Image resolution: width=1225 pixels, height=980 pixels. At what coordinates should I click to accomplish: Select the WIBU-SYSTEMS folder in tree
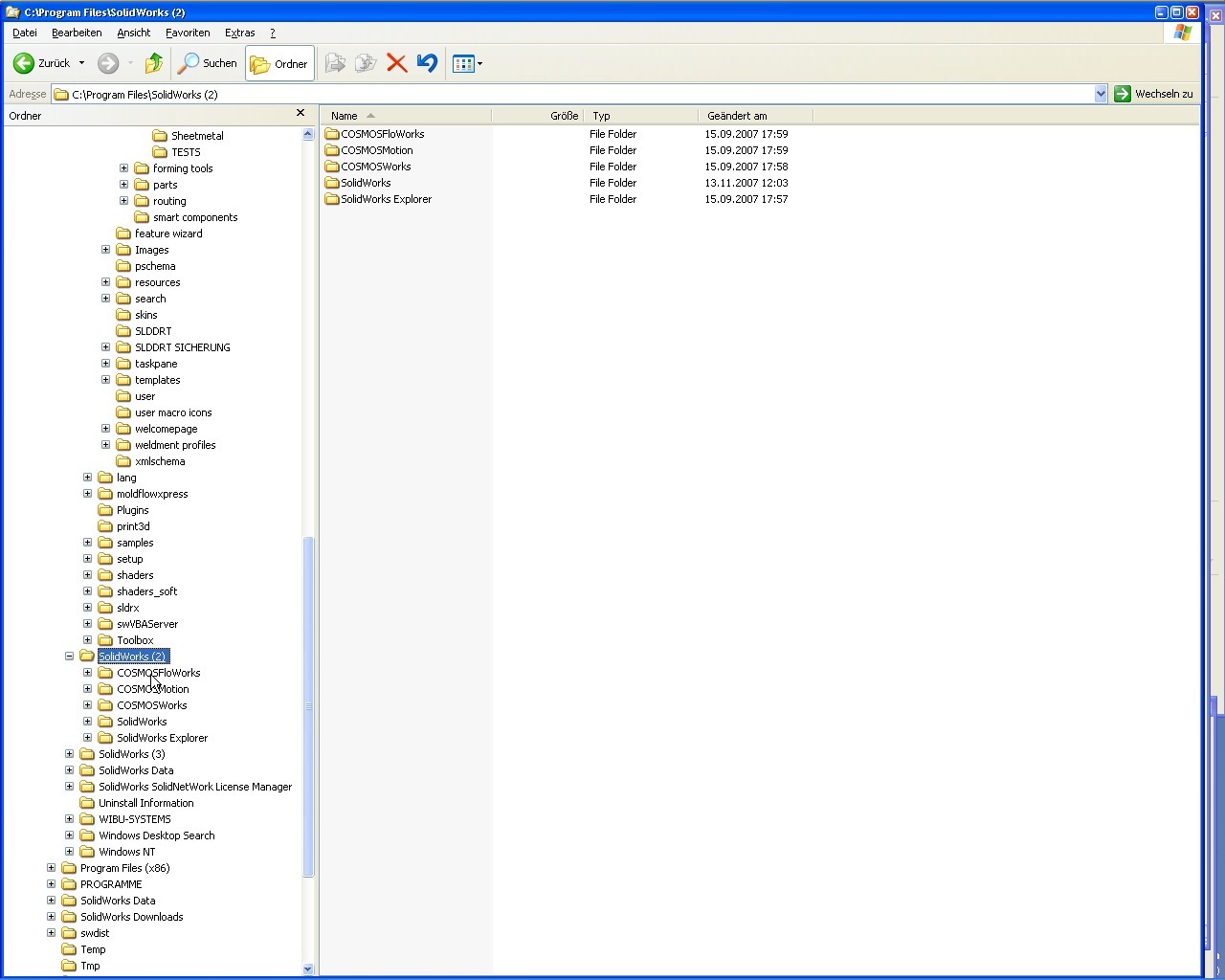pos(135,819)
